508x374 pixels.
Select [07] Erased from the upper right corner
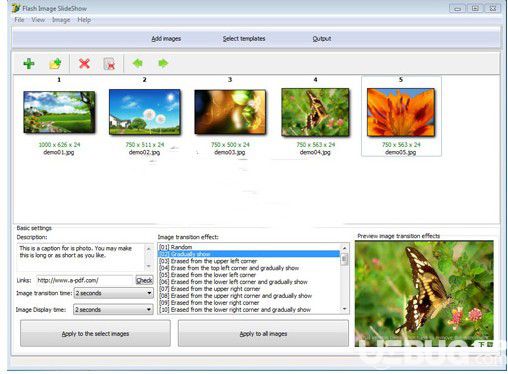pyautogui.click(x=249, y=289)
